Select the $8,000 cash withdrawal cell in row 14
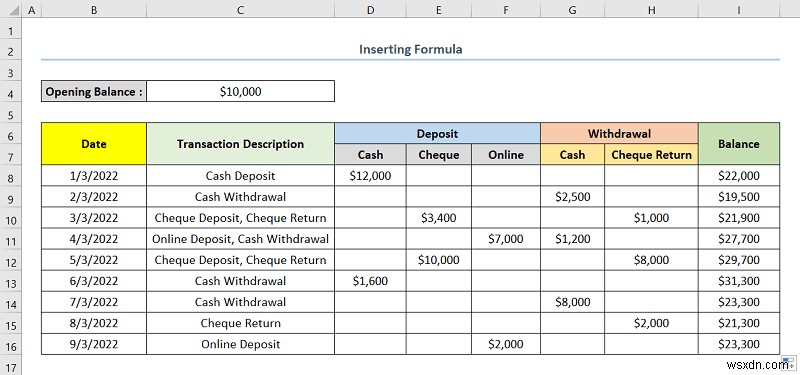The height and width of the screenshot is (375, 800). tap(572, 302)
